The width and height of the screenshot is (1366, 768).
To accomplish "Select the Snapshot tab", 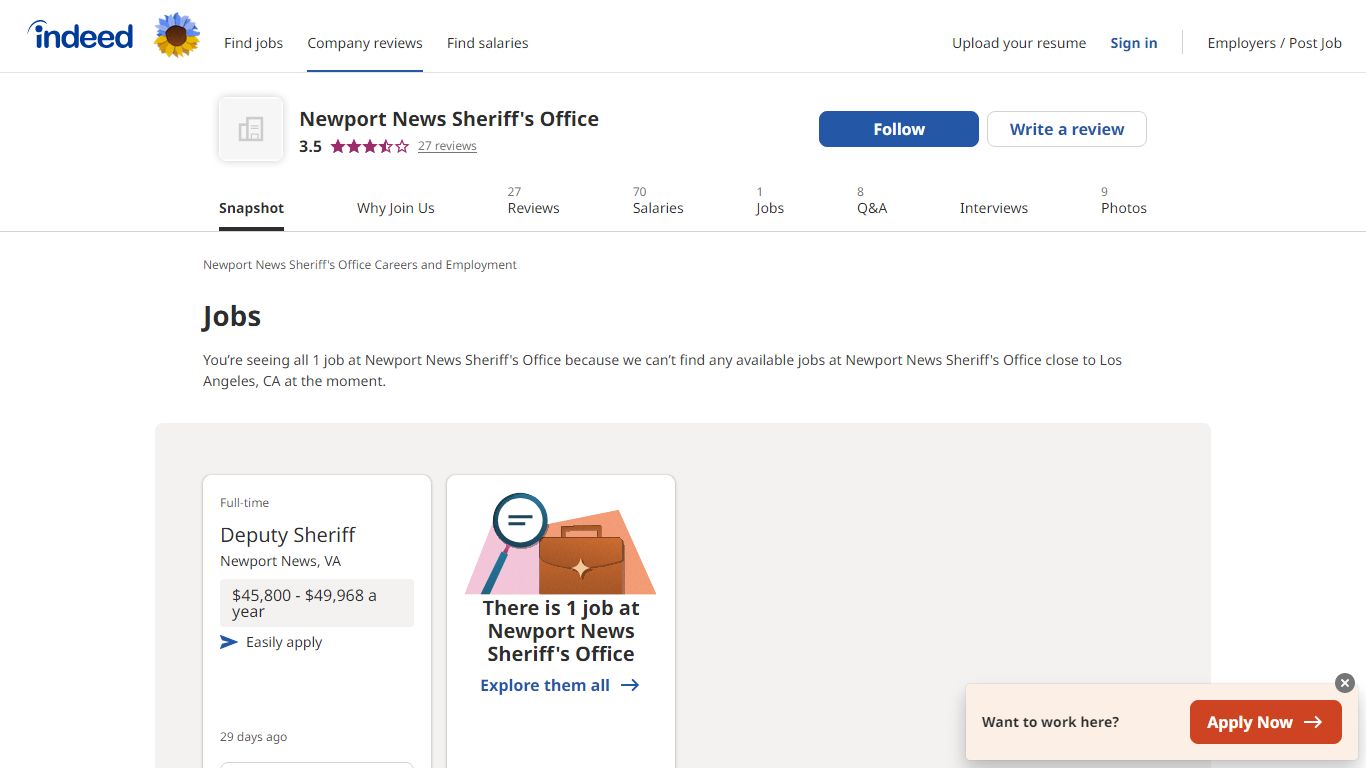I will [251, 208].
